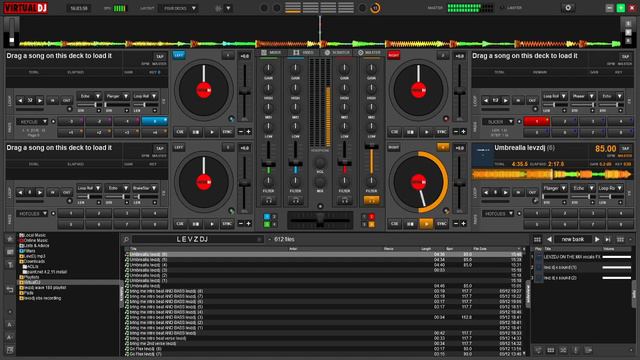Toggle the blue crossfader deck assign square
Image resolution: width=640 pixels, height=360 pixels.
267,217
